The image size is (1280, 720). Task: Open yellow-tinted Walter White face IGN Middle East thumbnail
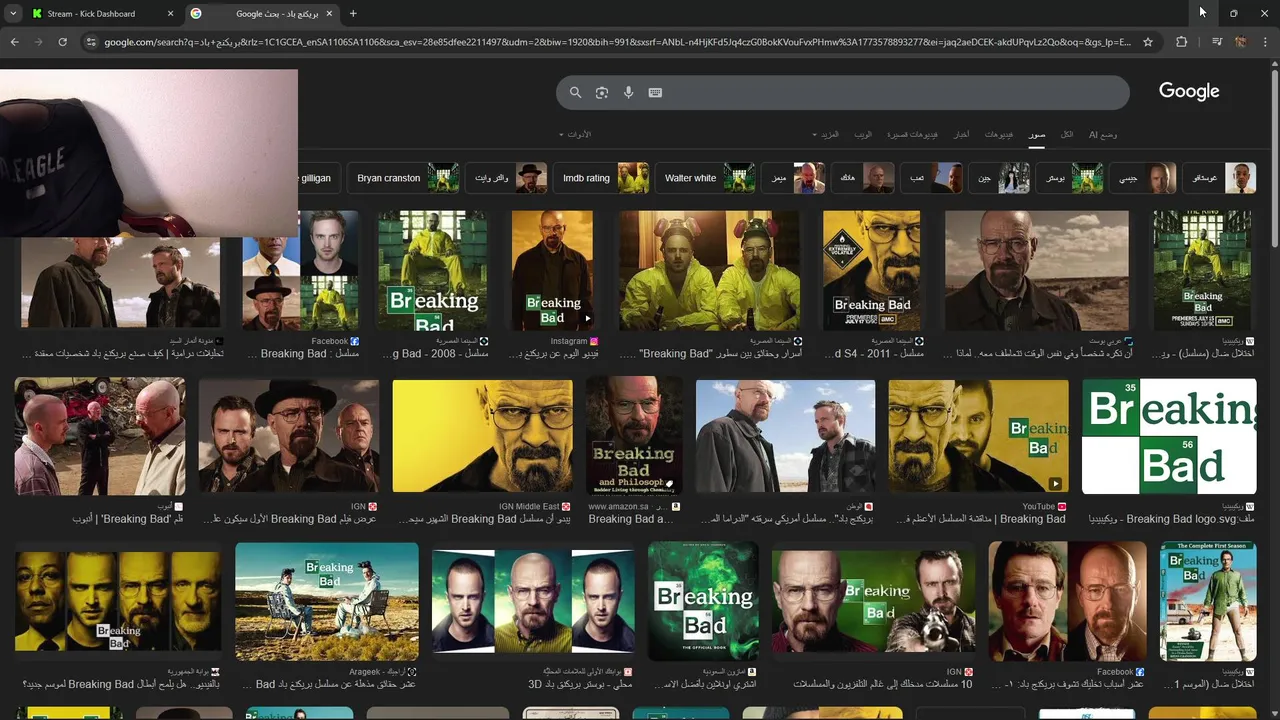point(482,436)
